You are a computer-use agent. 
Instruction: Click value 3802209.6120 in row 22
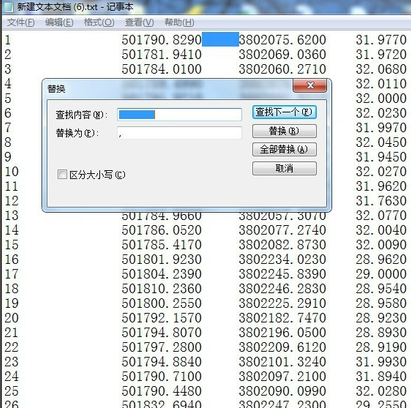click(282, 347)
